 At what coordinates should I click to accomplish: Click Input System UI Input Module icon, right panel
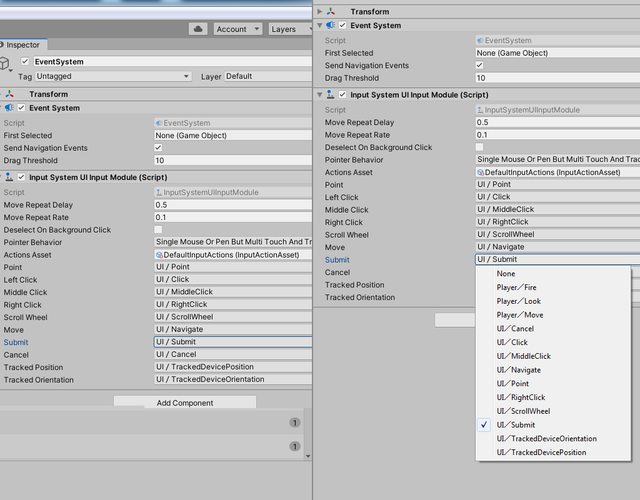point(331,95)
